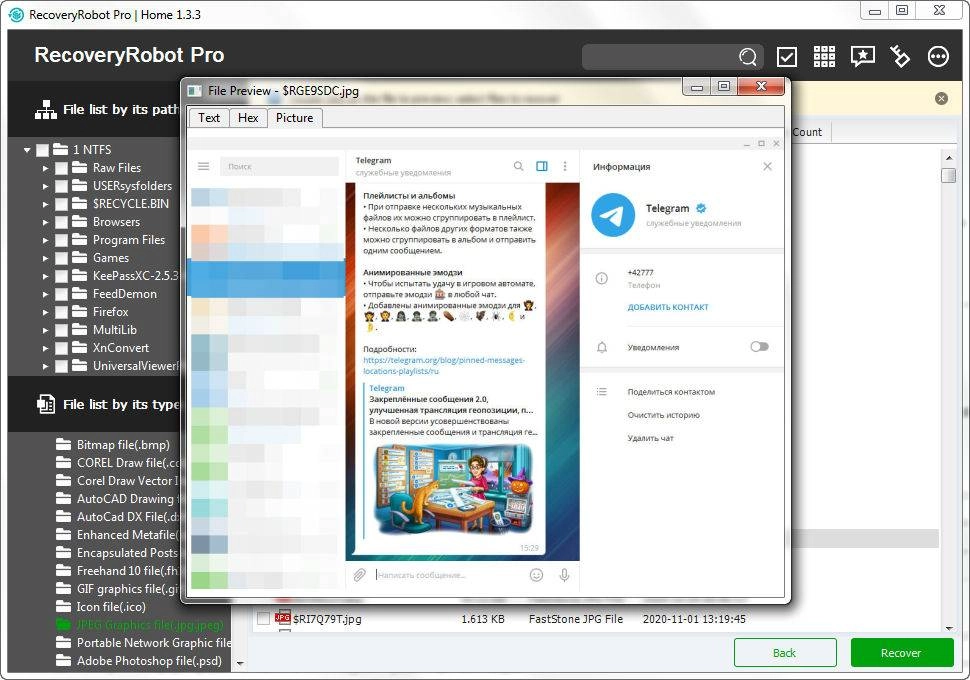
Task: Click the green Recover button
Action: (901, 653)
